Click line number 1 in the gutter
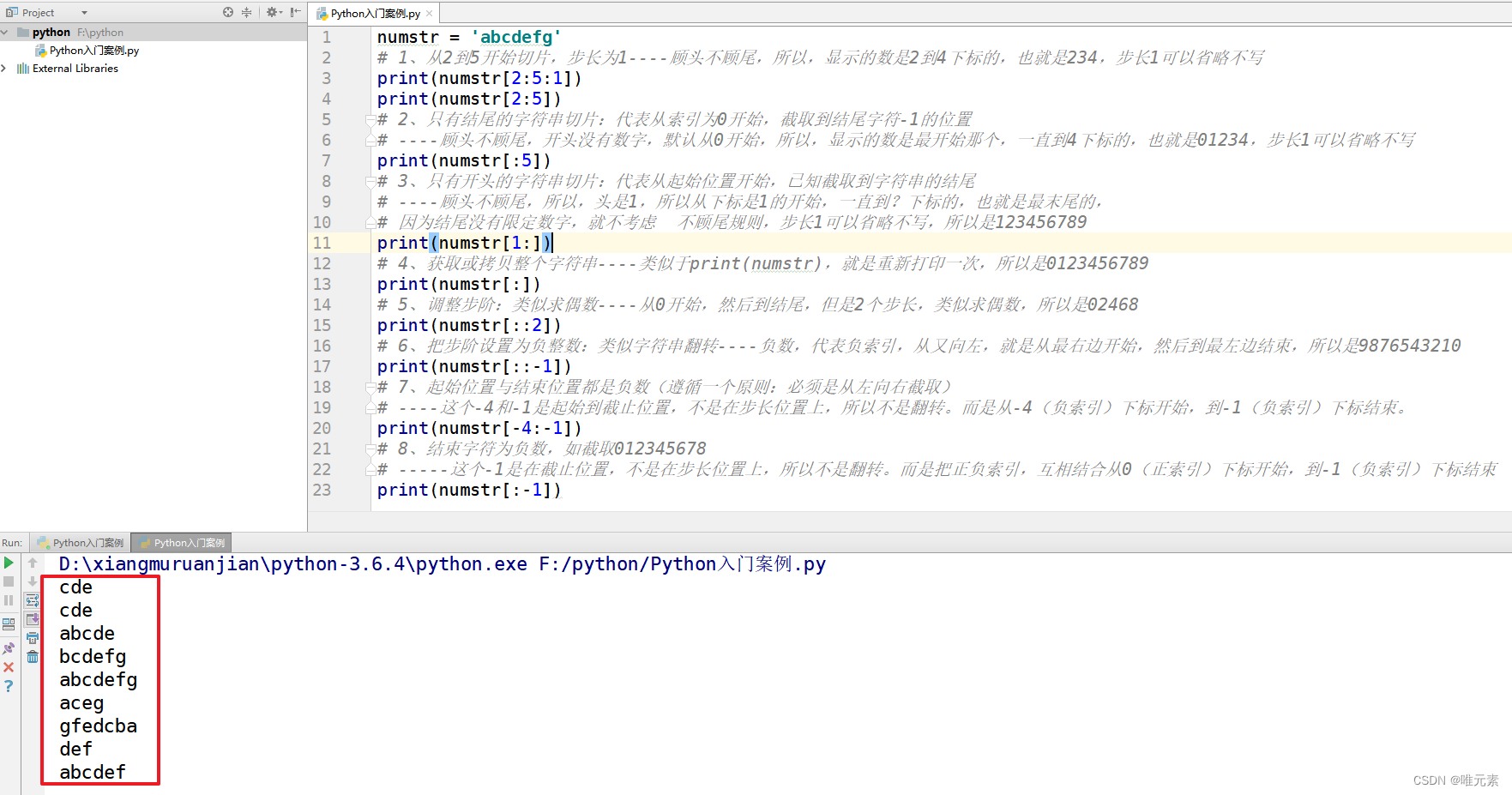Screen dimensions: 1512x795 (x=326, y=37)
